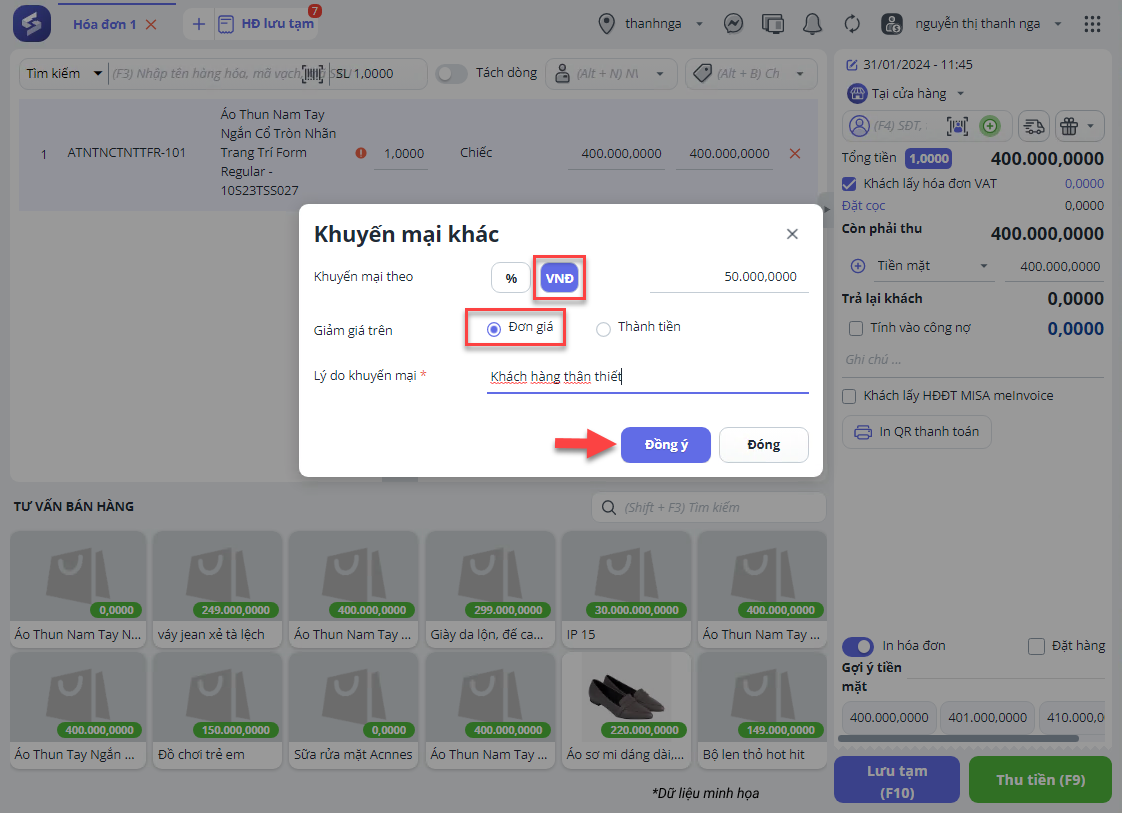Expand nguyễn thị thanh nga account menu
Viewport: 1122px width, 813px height.
pyautogui.click(x=1058, y=24)
